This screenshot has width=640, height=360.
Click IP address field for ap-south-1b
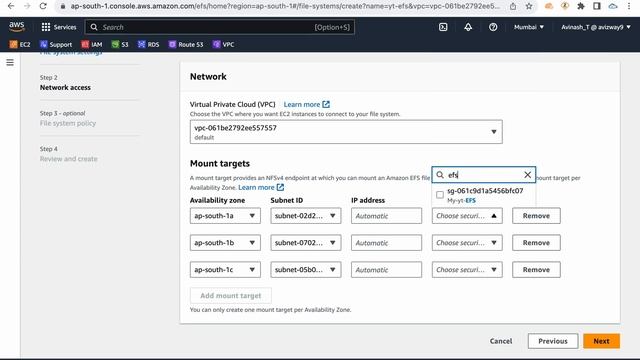point(386,242)
